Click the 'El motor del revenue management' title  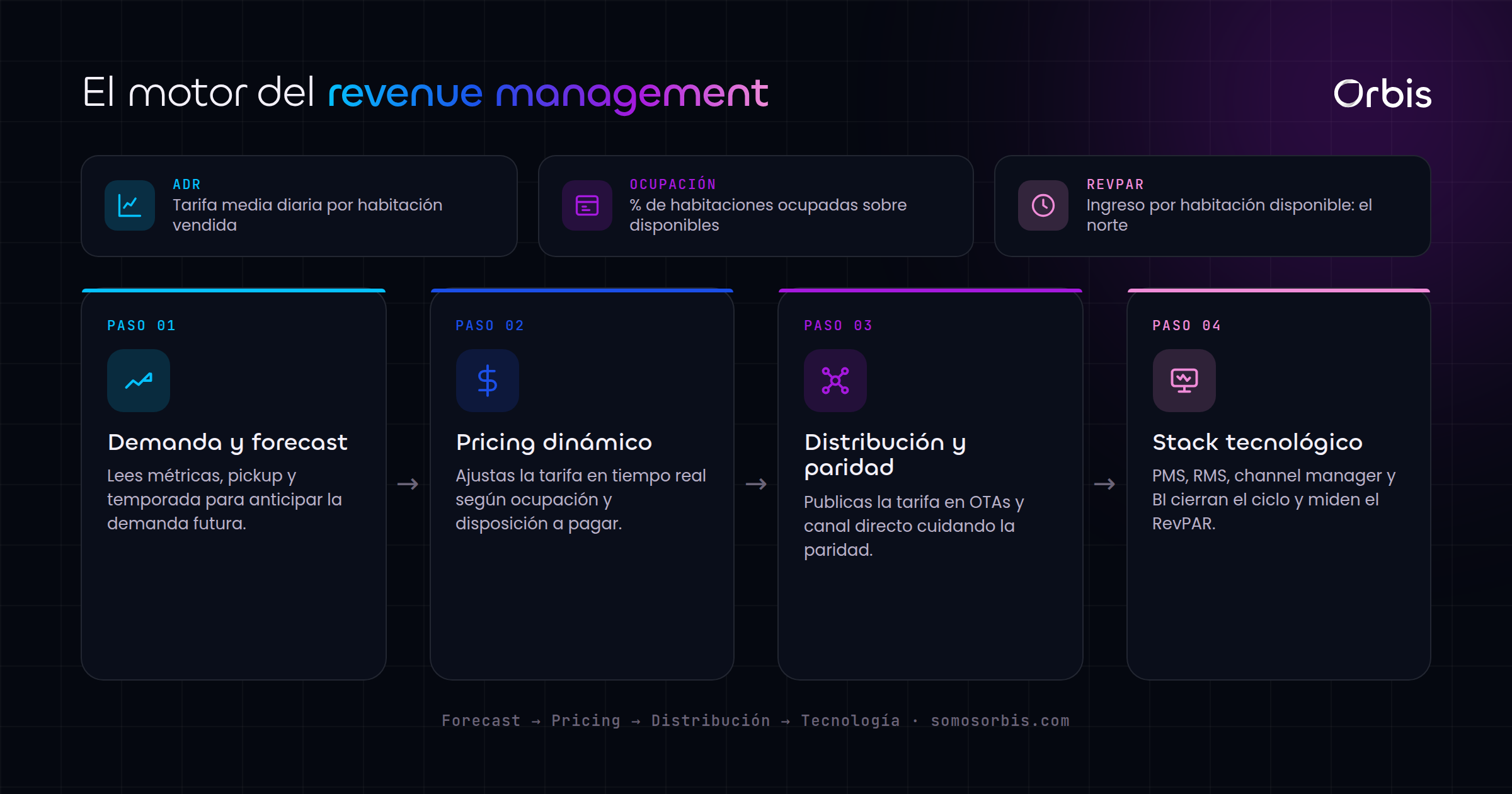click(425, 95)
